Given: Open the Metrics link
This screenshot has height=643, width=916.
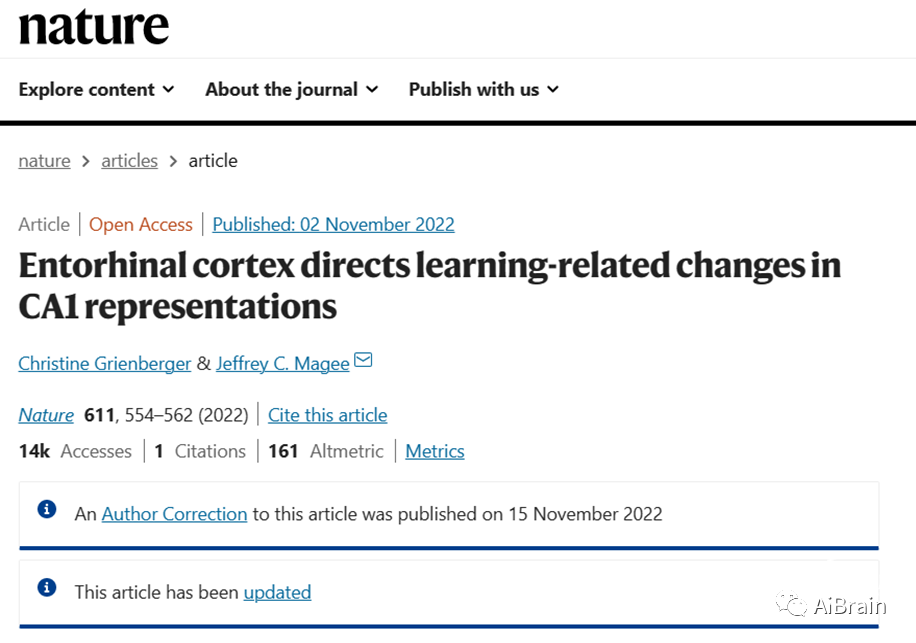Looking at the screenshot, I should click(x=435, y=451).
